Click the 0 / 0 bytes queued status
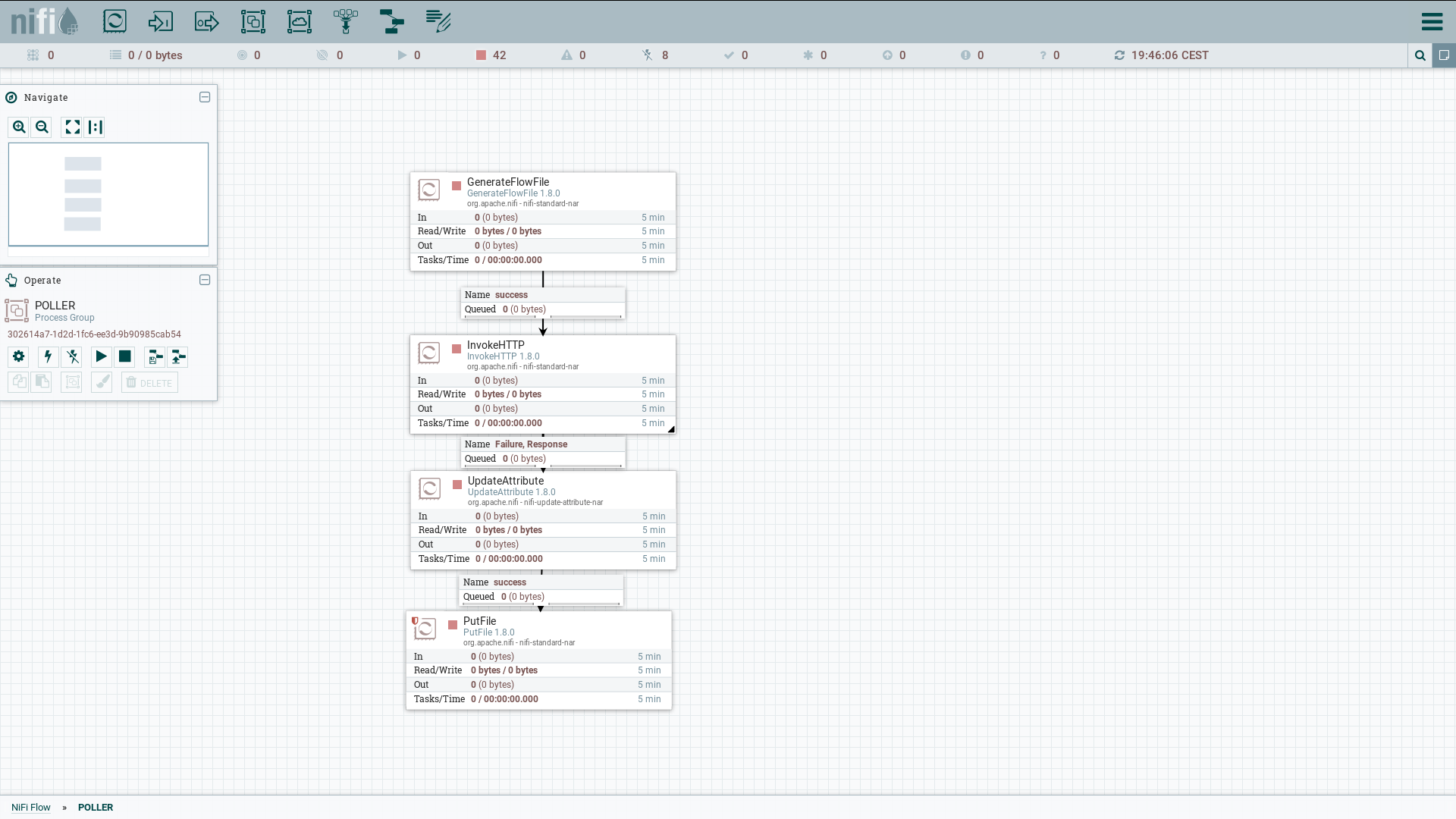The width and height of the screenshot is (1456, 819). (146, 55)
